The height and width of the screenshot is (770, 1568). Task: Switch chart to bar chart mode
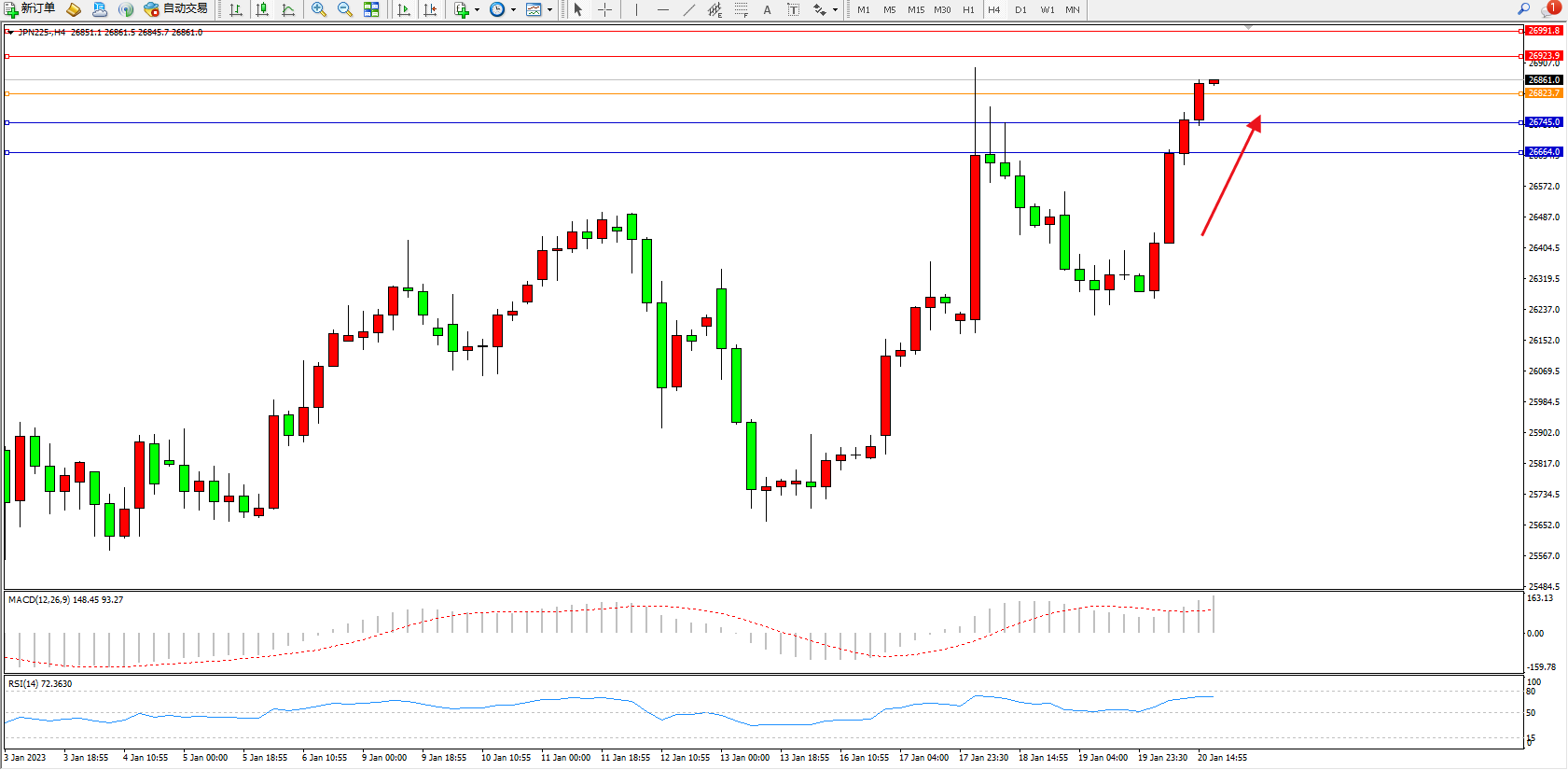click(x=236, y=9)
